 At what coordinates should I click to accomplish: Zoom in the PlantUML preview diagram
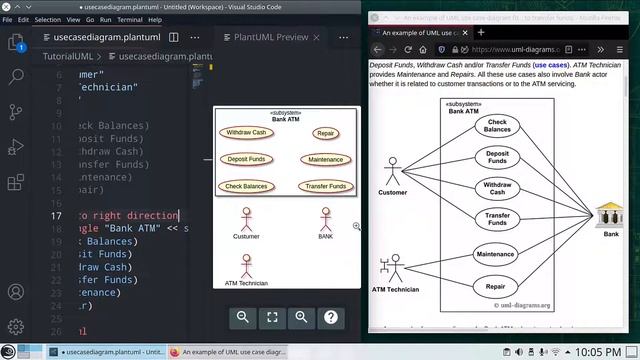302,317
